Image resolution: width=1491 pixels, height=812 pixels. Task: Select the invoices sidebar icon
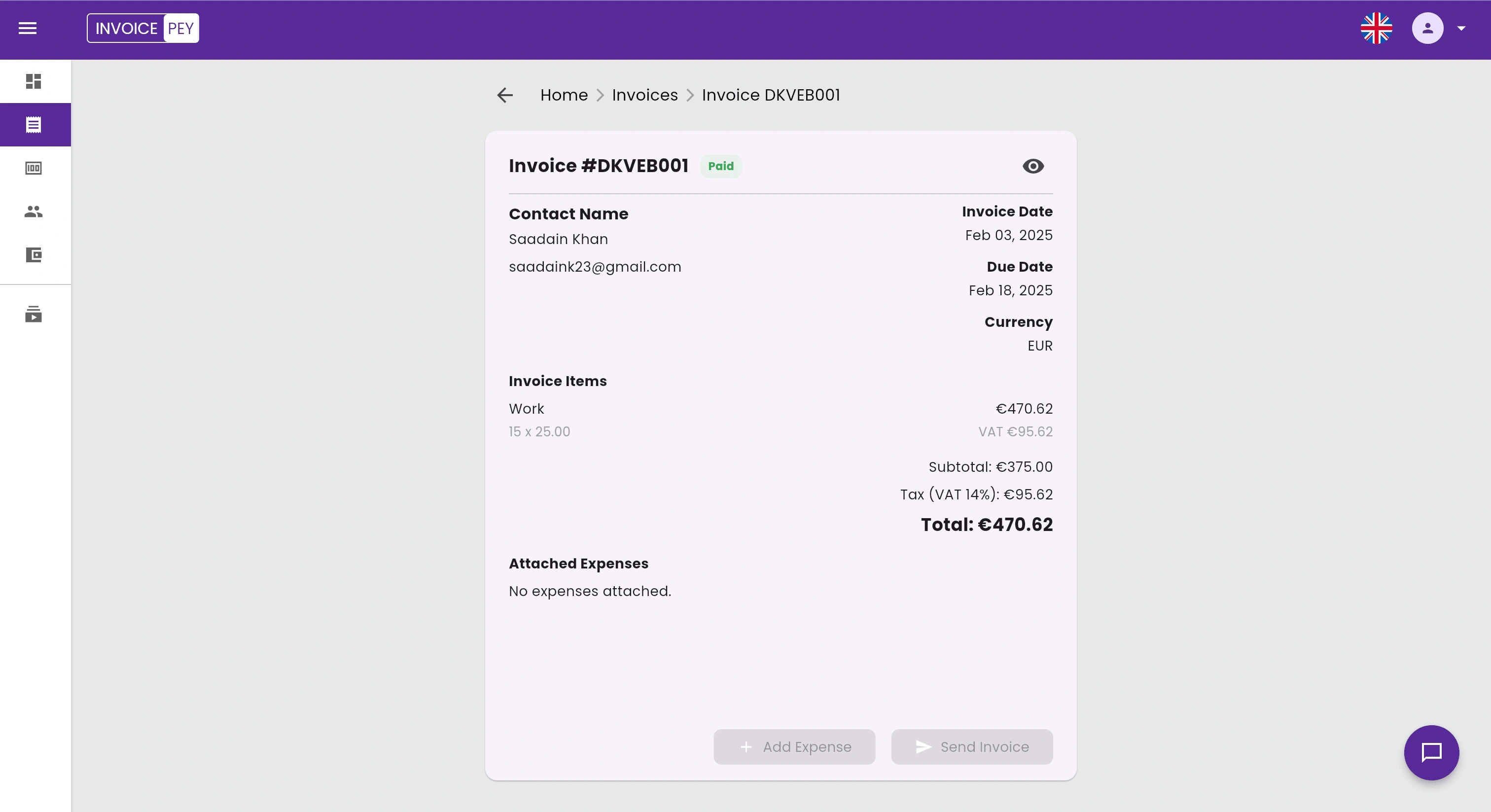pyautogui.click(x=34, y=124)
